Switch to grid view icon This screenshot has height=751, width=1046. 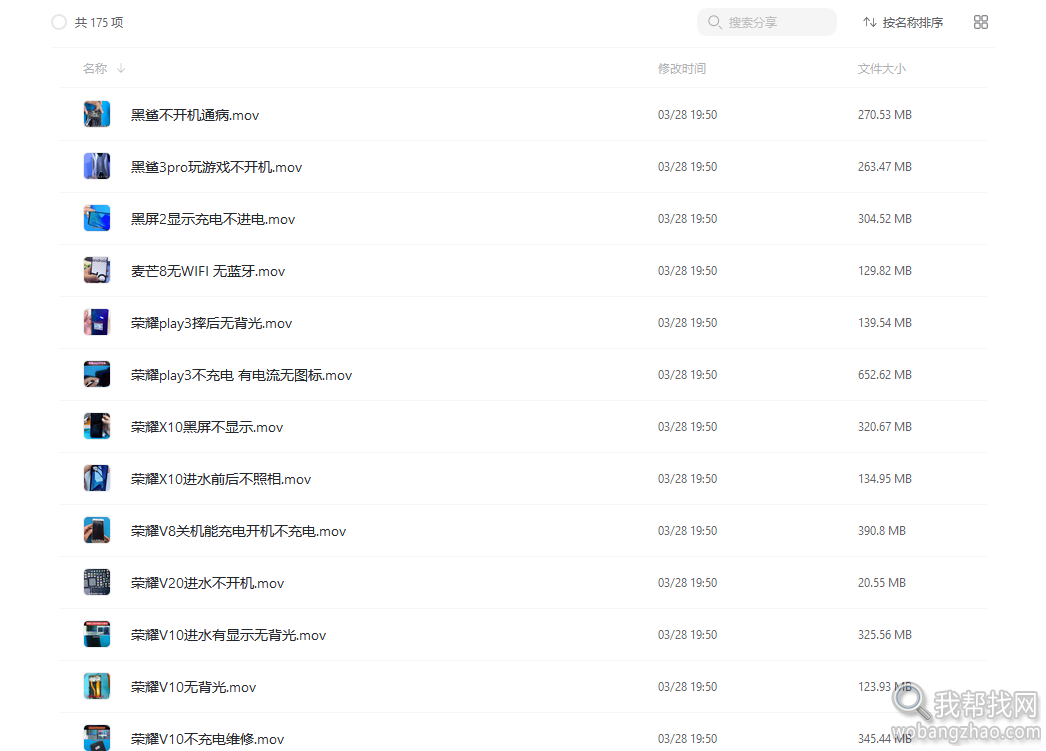[981, 22]
